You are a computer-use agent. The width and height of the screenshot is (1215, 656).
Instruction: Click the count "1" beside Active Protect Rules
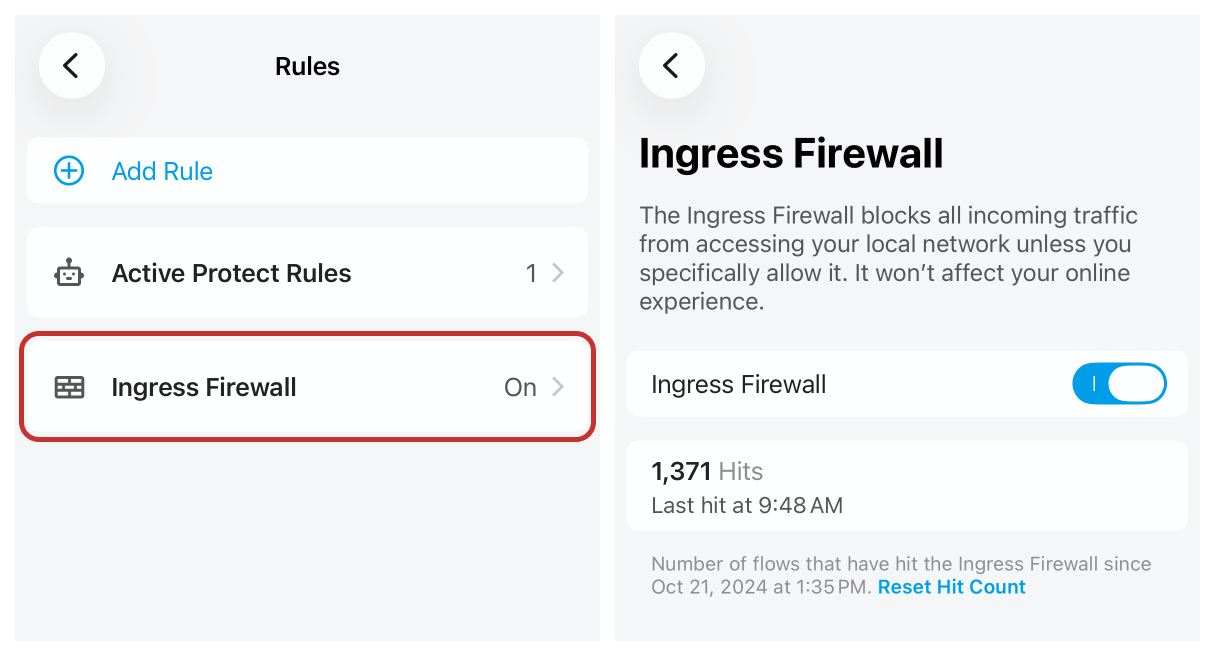[x=531, y=273]
